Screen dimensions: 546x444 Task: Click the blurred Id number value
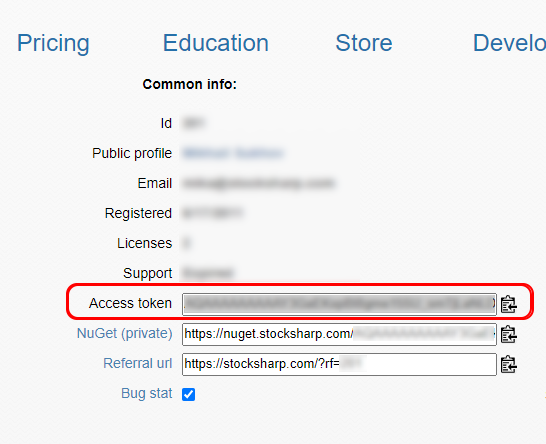tap(194, 123)
